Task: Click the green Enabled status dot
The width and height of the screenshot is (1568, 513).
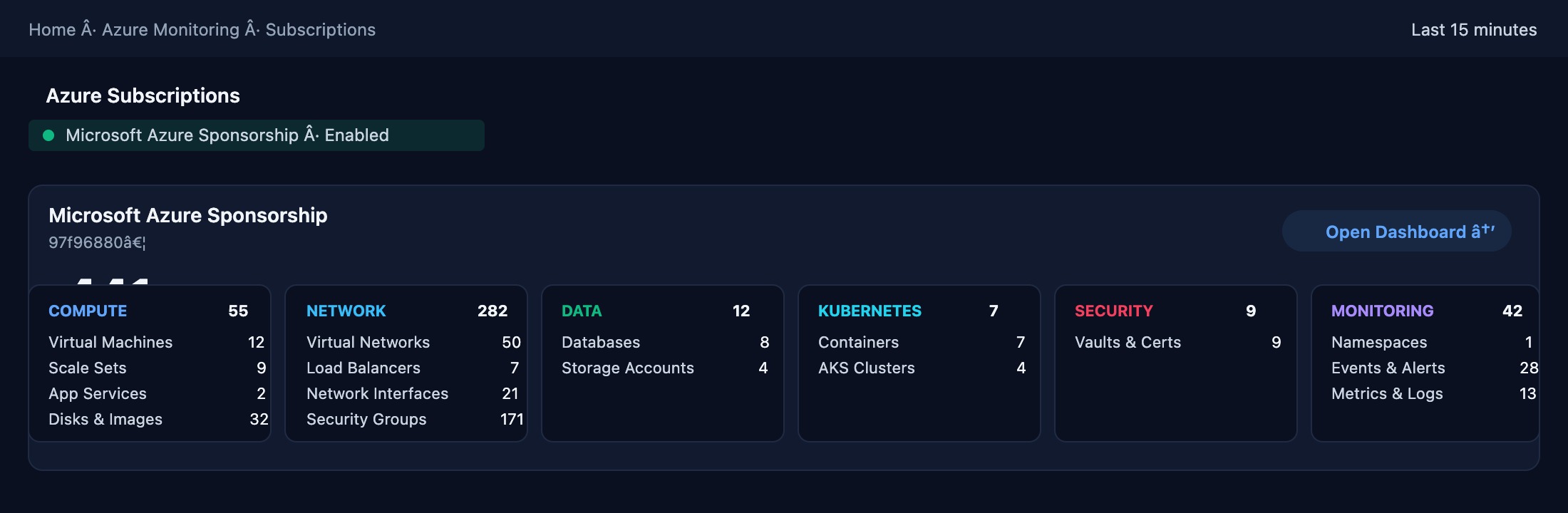Action: [48, 135]
